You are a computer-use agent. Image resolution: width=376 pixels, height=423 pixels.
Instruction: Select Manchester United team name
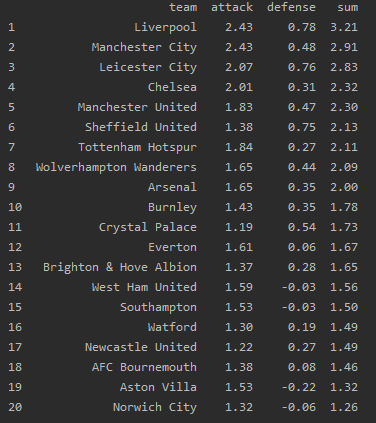pyautogui.click(x=137, y=107)
